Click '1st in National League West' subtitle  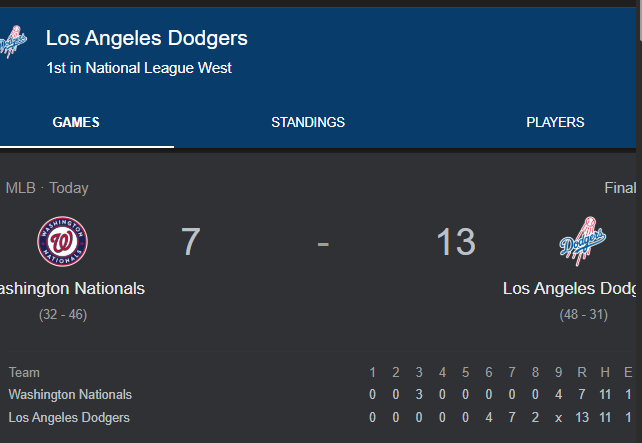click(139, 69)
